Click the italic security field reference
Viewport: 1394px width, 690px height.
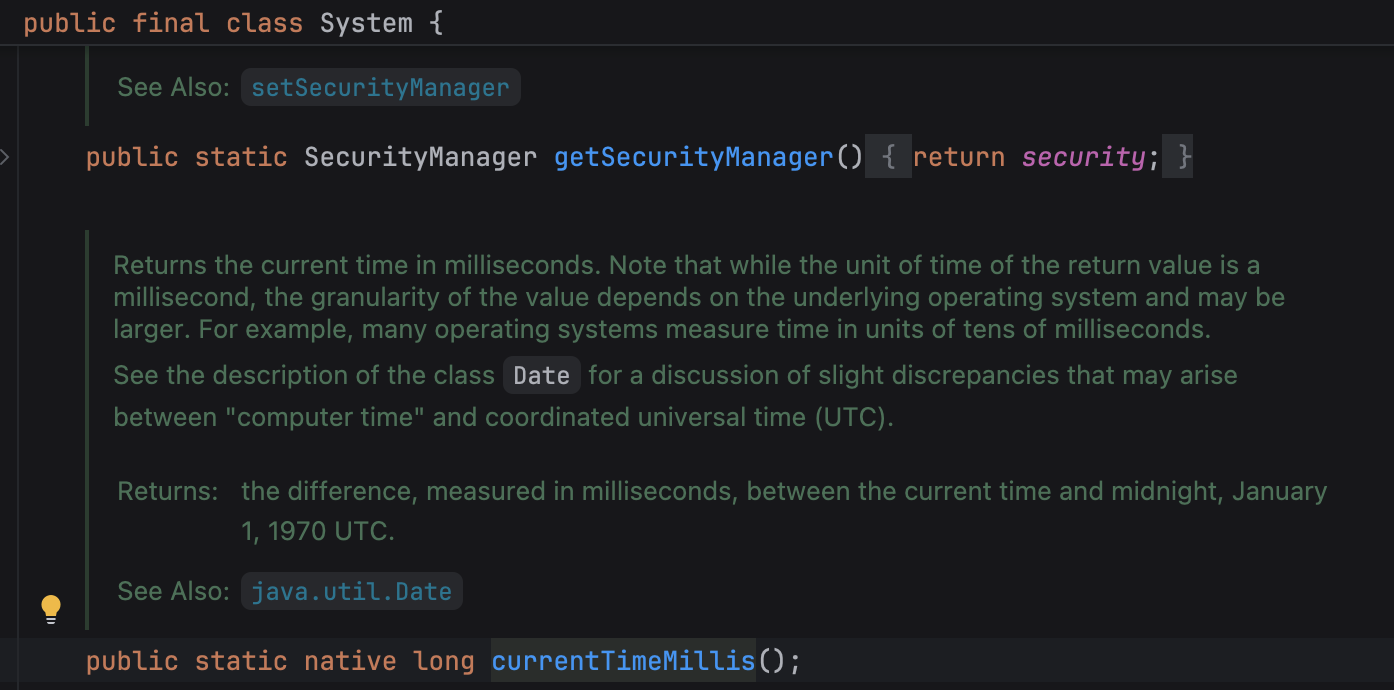(x=1083, y=158)
